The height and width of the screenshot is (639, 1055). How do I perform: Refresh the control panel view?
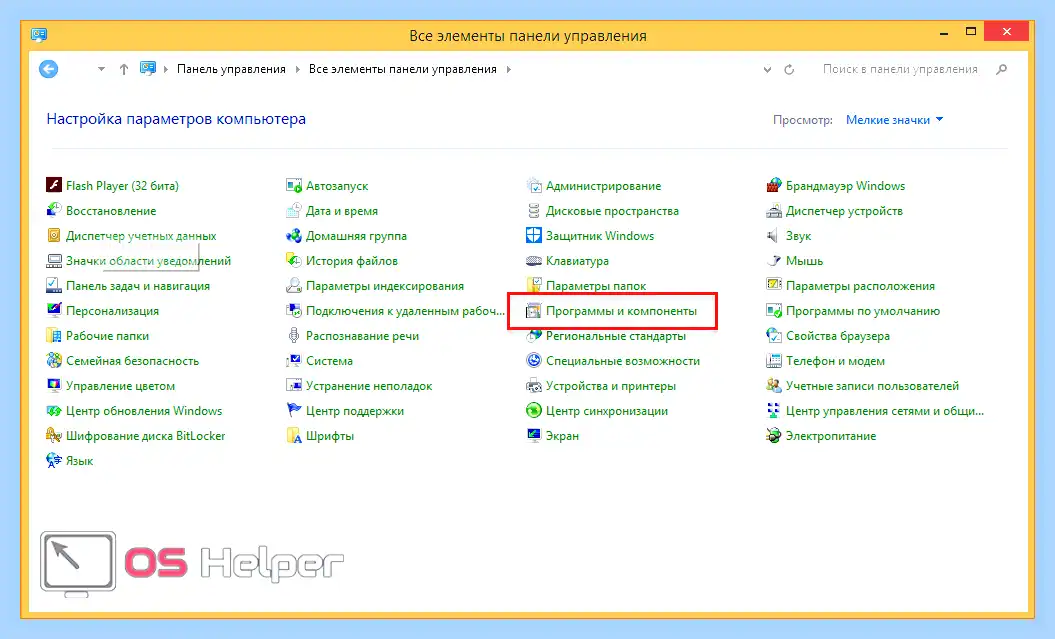[x=789, y=69]
